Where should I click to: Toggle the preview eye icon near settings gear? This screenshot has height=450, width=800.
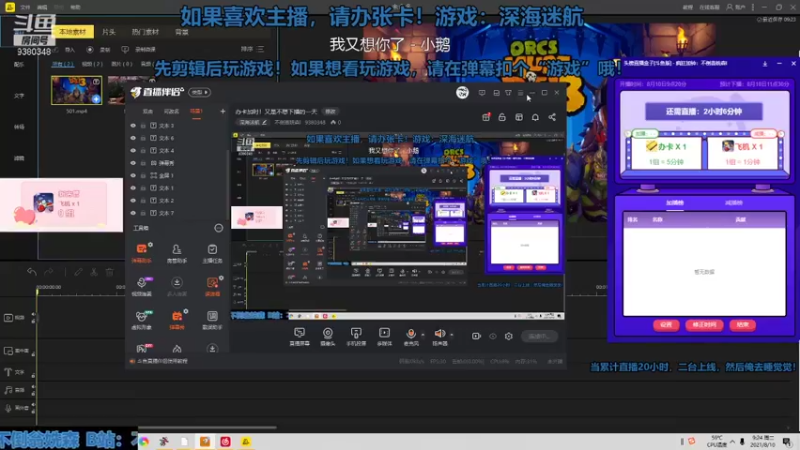(x=492, y=336)
